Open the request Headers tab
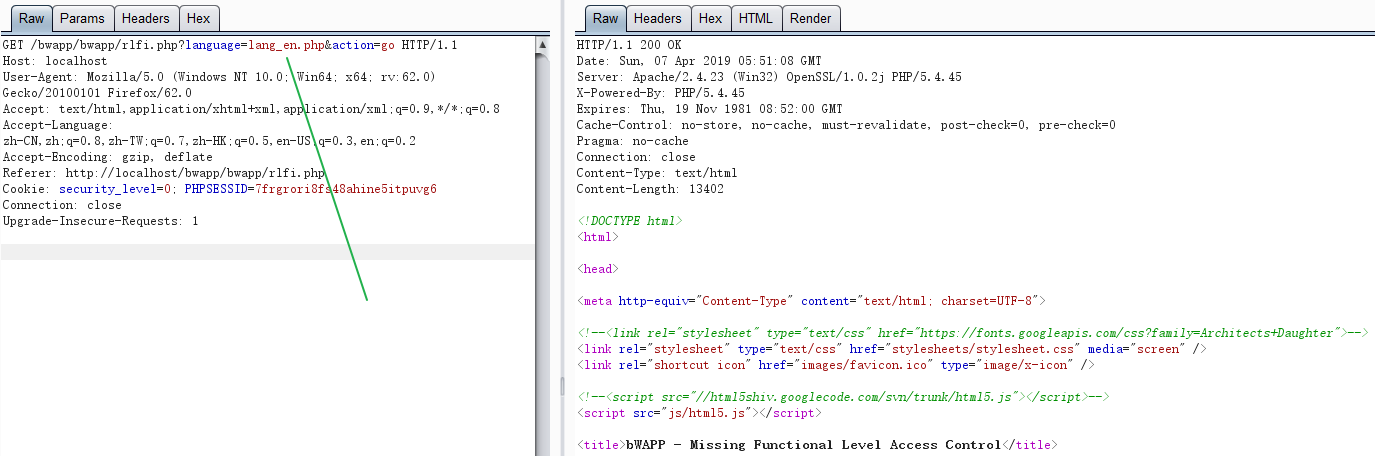This screenshot has width=1375, height=456. [x=146, y=18]
